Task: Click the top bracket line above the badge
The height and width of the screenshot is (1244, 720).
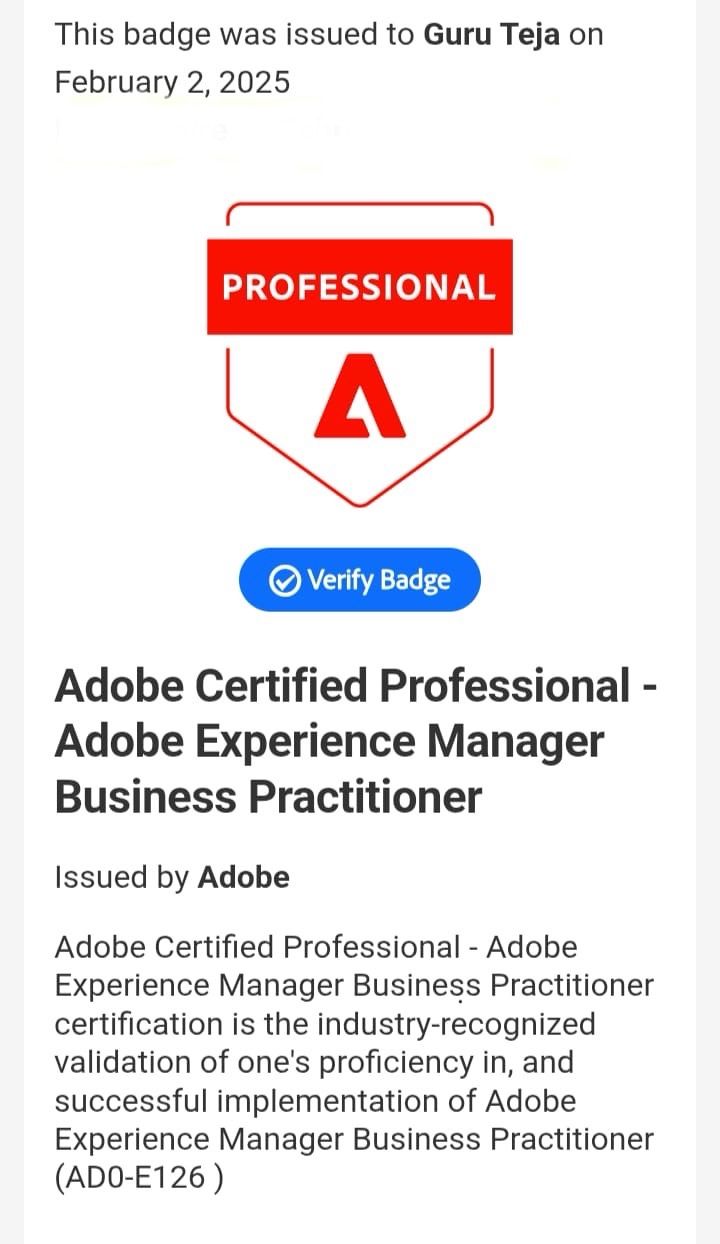Action: click(x=359, y=207)
